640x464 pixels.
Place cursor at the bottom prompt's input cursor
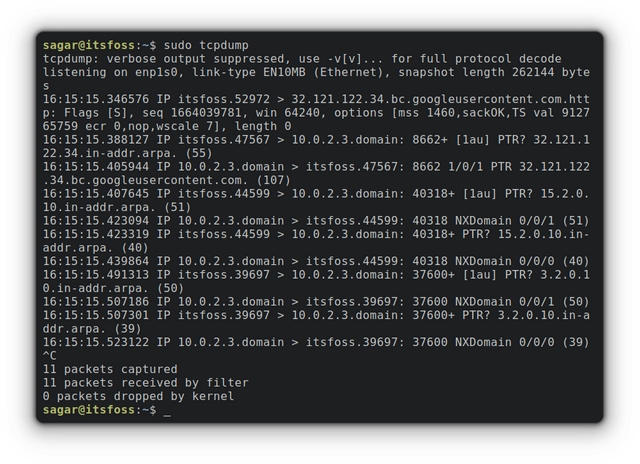(x=167, y=411)
